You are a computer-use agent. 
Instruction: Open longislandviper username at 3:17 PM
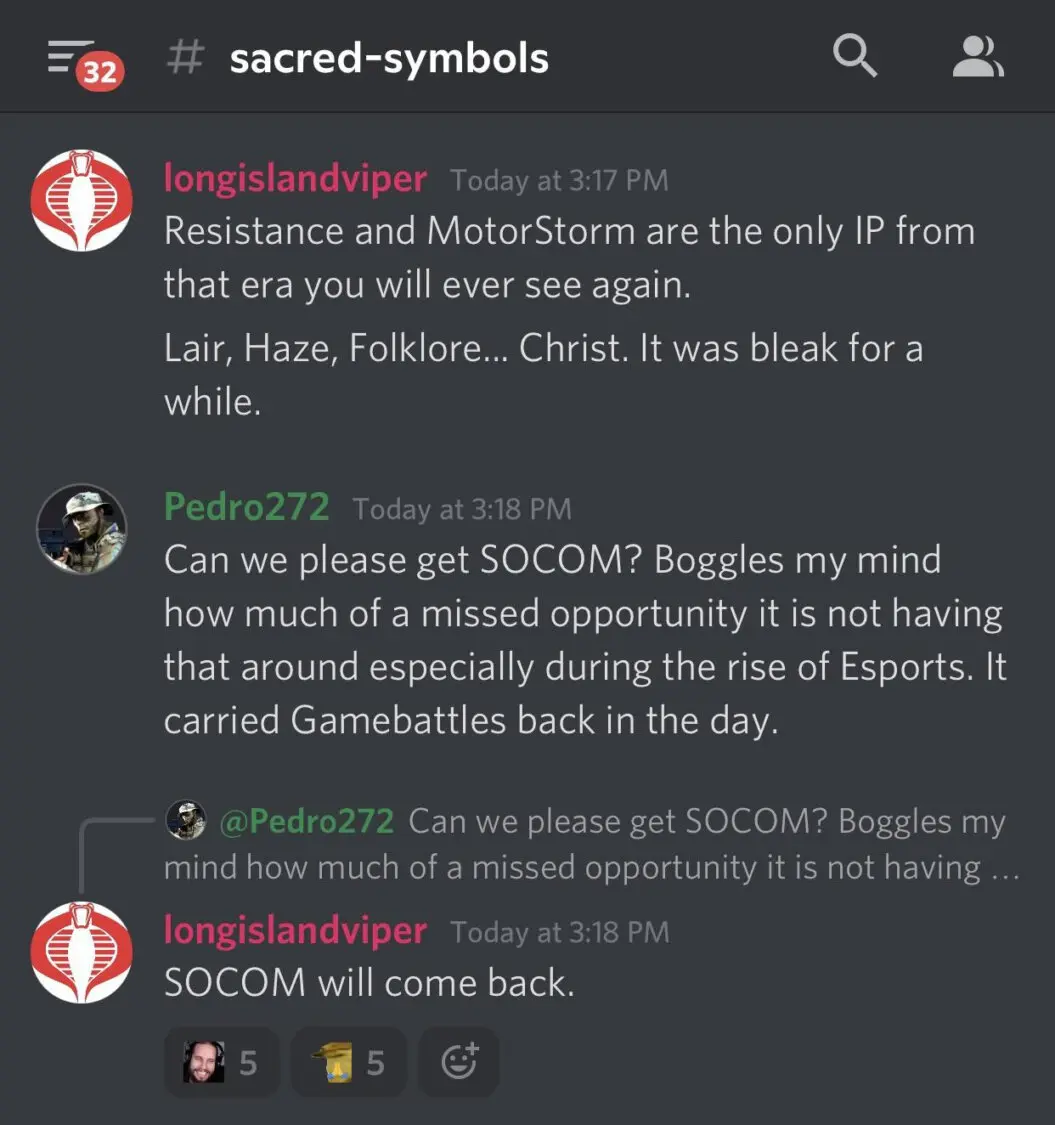295,177
